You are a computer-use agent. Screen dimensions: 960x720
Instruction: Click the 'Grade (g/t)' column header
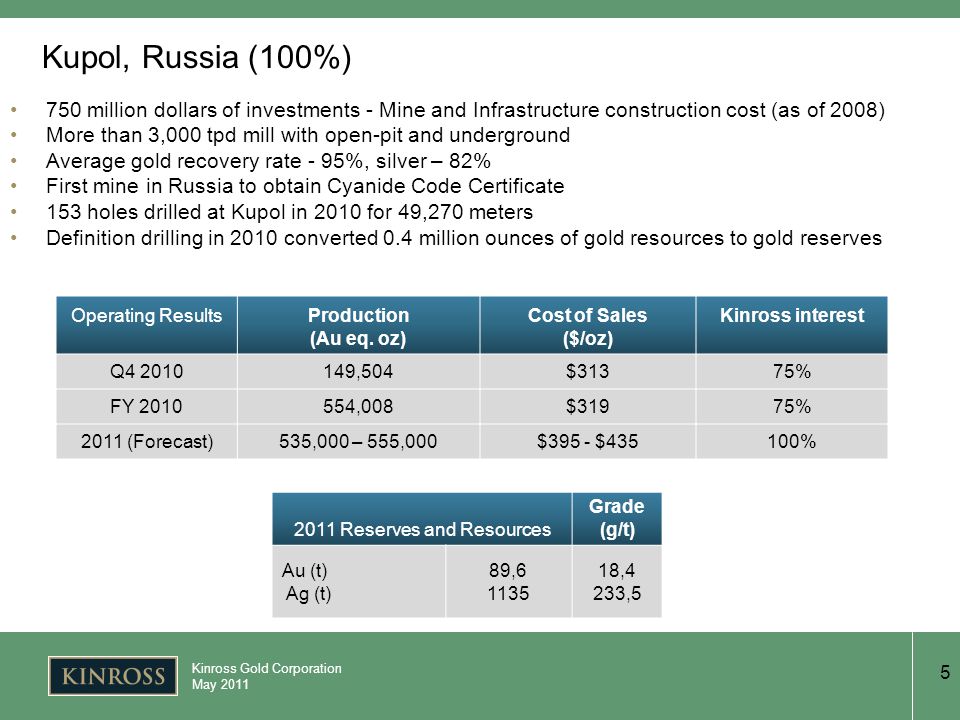617,518
